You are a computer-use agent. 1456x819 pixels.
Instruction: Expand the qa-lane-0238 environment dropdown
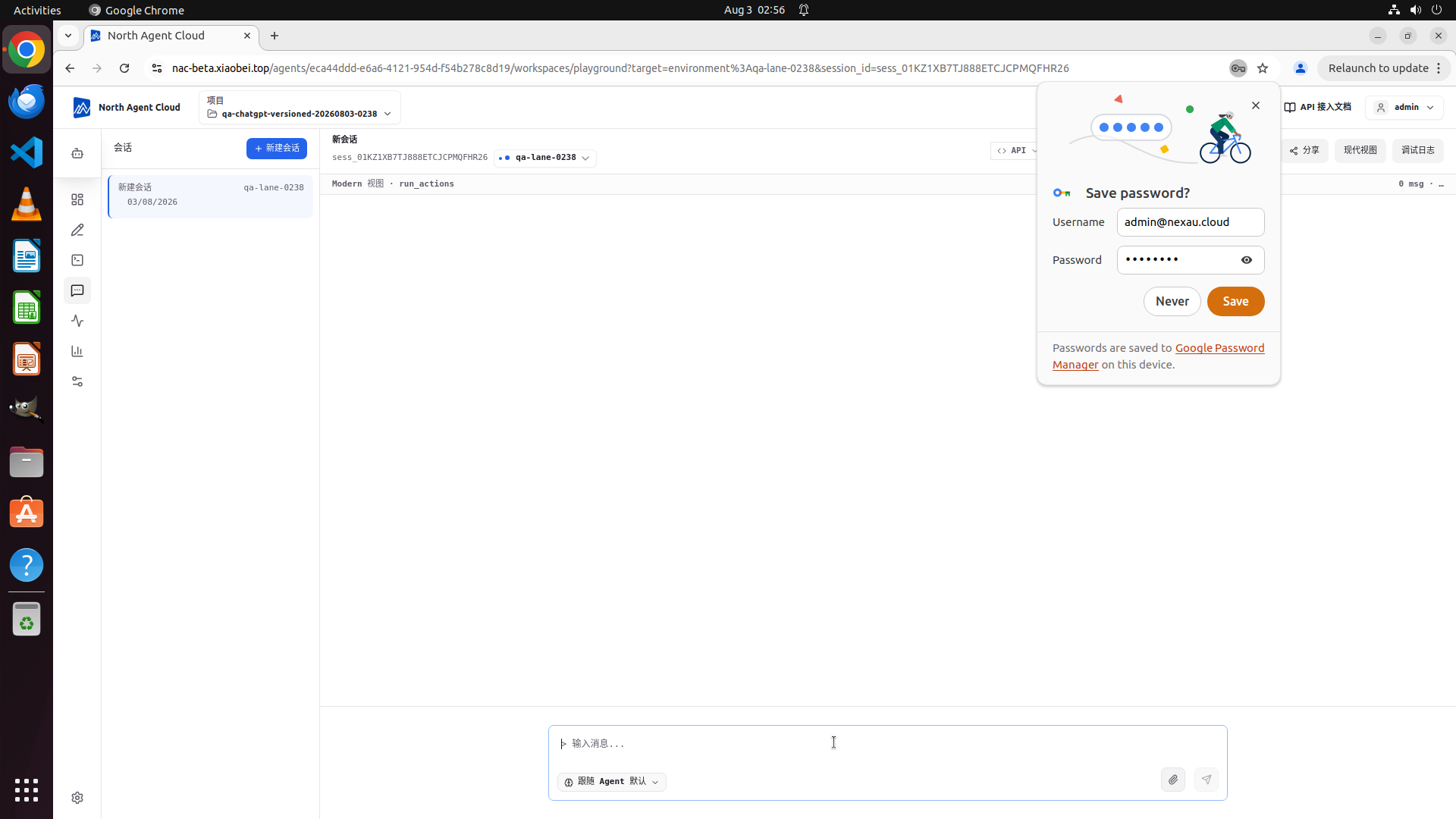(x=545, y=158)
